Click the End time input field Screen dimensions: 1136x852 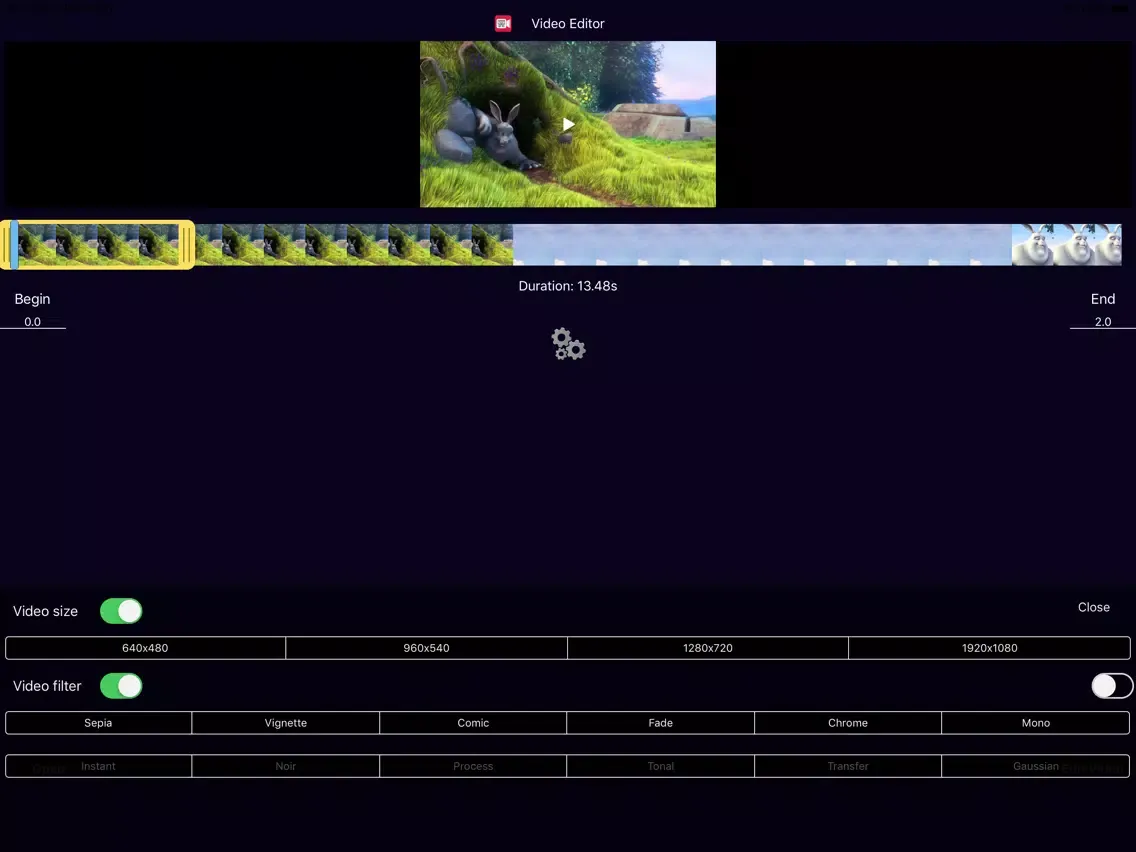(x=1103, y=322)
